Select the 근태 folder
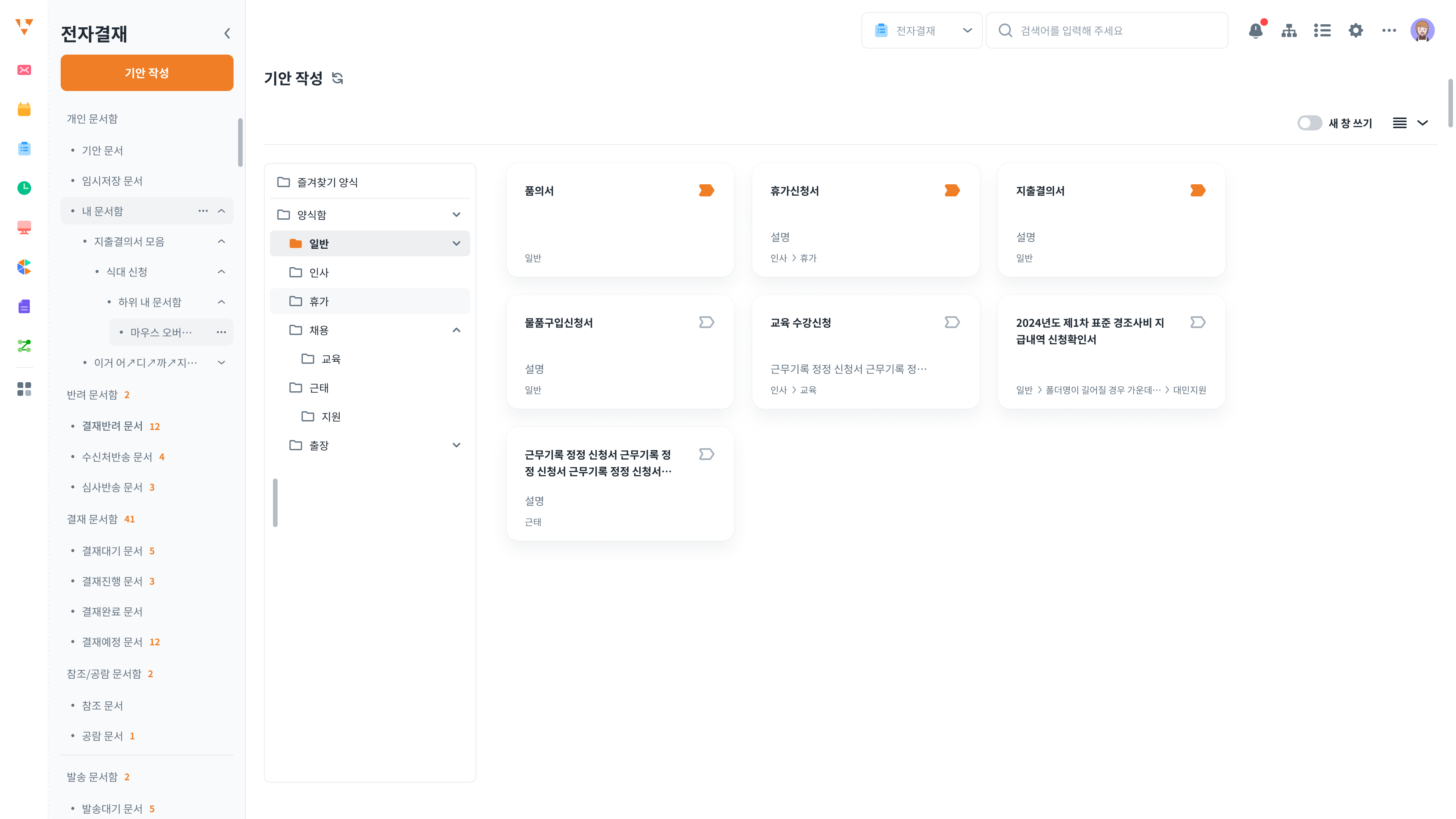Viewport: 1456px width, 819px height. pyautogui.click(x=370, y=388)
